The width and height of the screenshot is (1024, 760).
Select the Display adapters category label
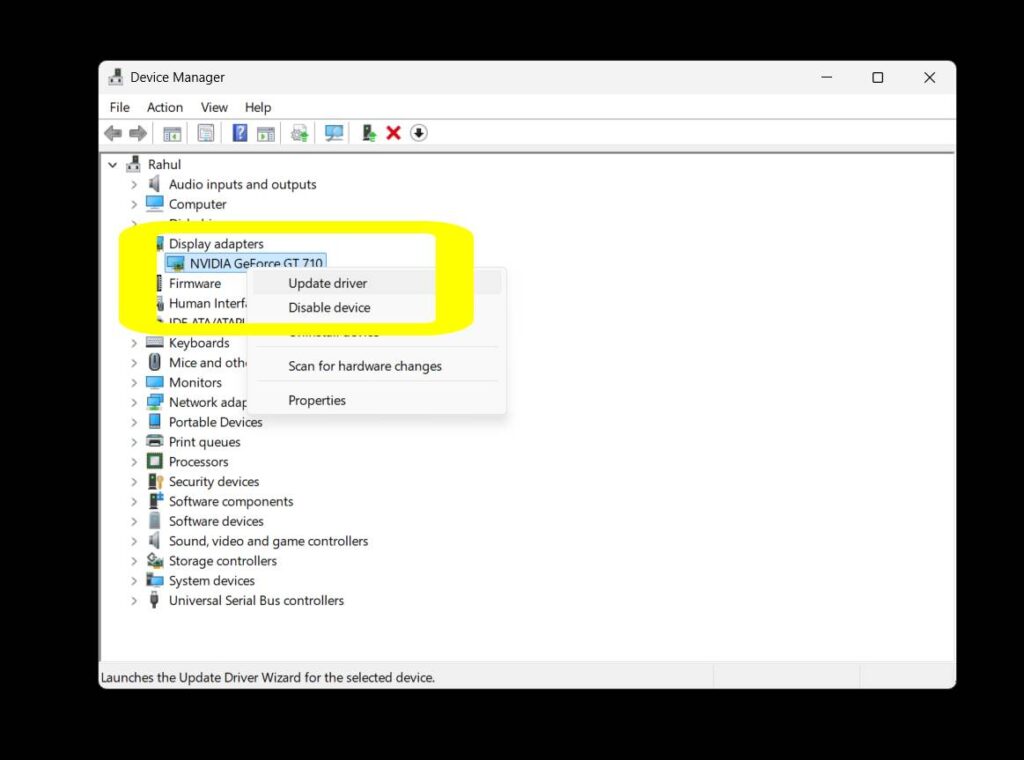click(x=216, y=244)
